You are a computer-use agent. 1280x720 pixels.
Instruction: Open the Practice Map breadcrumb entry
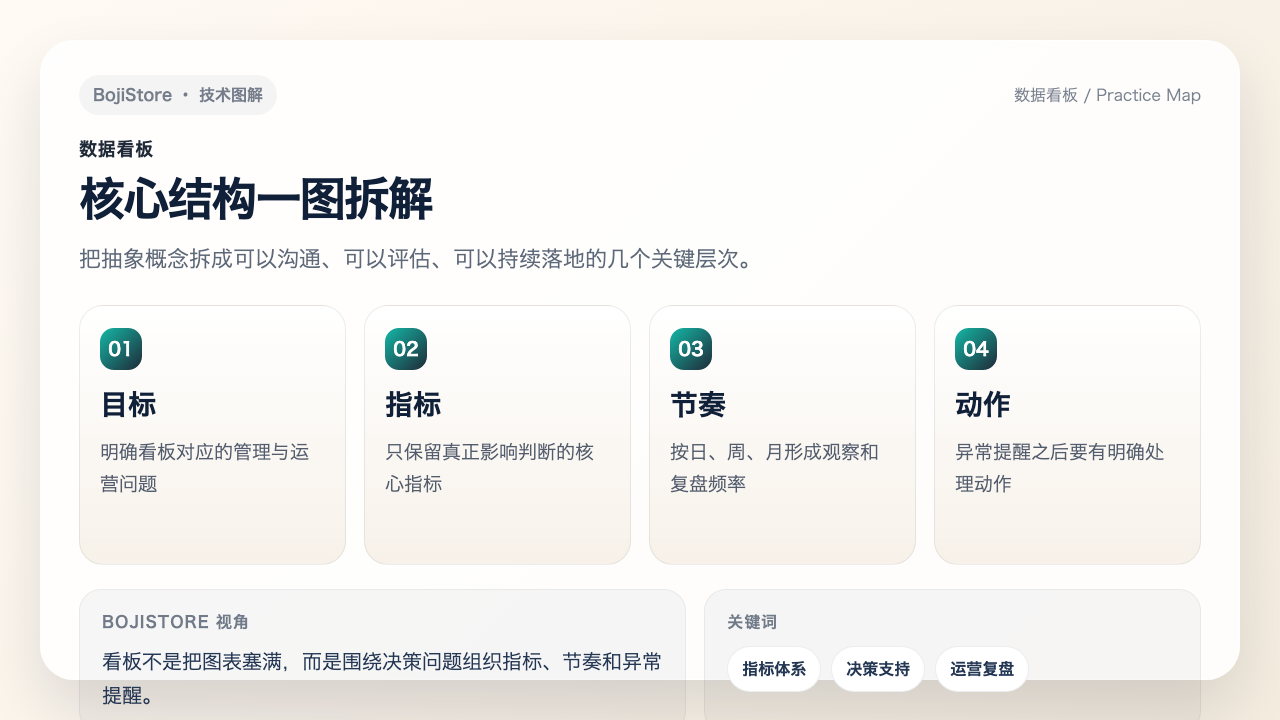[1148, 95]
